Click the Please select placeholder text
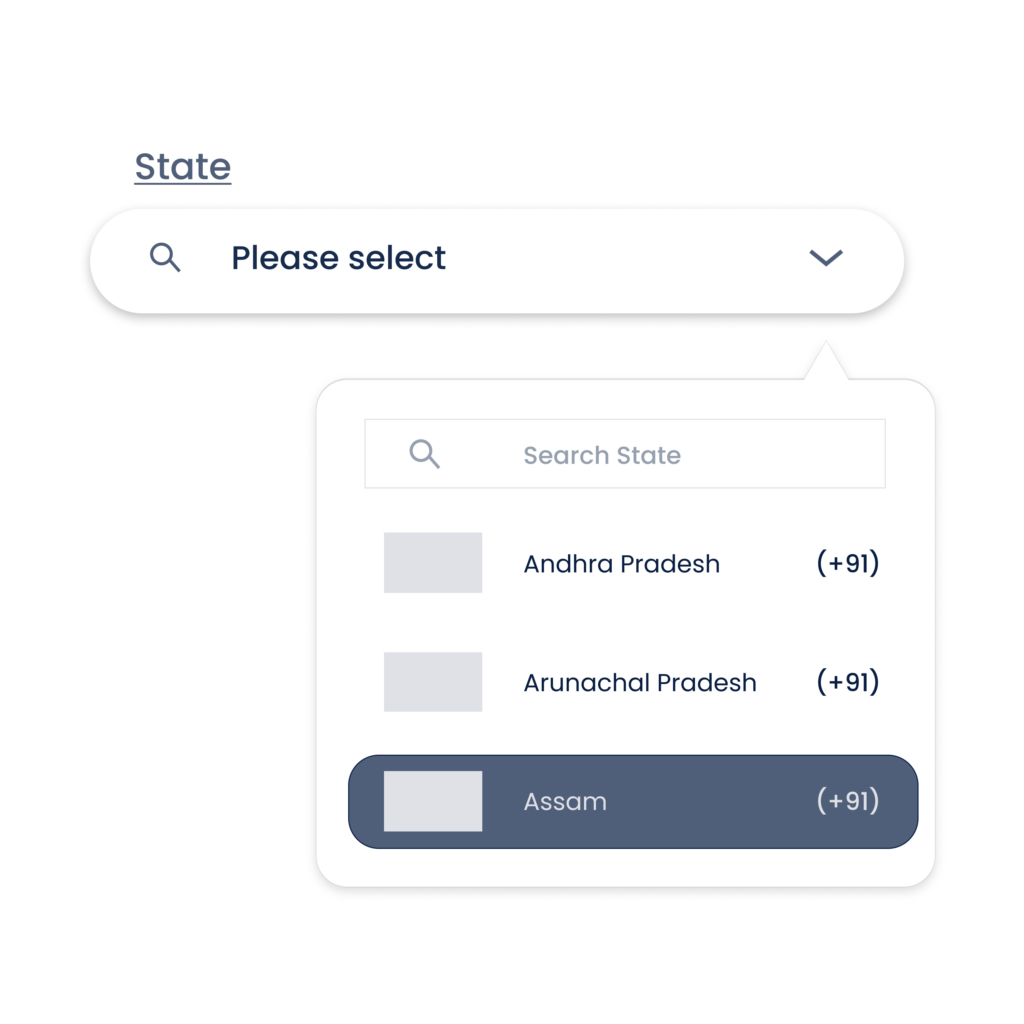The image size is (1024, 1024). (338, 258)
